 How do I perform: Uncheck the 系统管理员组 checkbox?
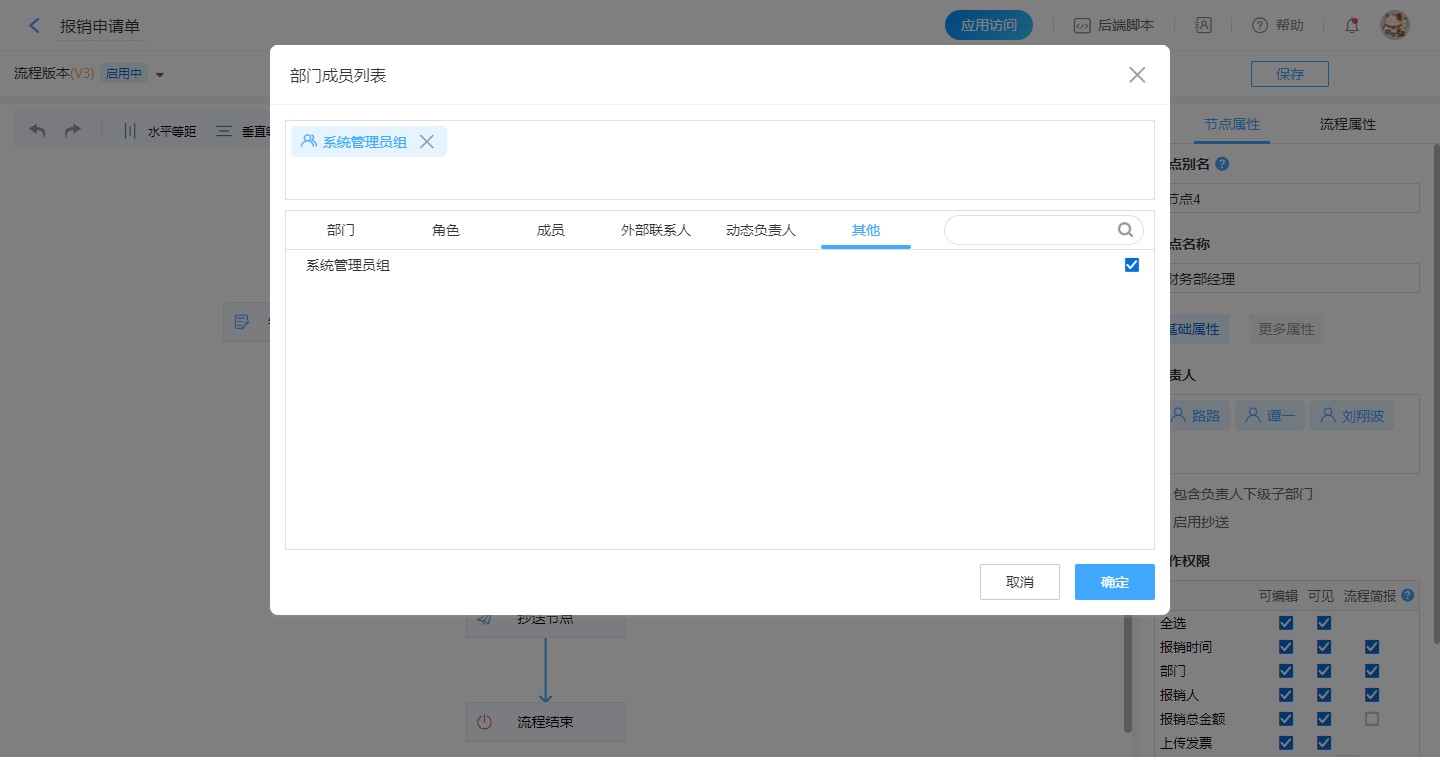pos(1132,265)
